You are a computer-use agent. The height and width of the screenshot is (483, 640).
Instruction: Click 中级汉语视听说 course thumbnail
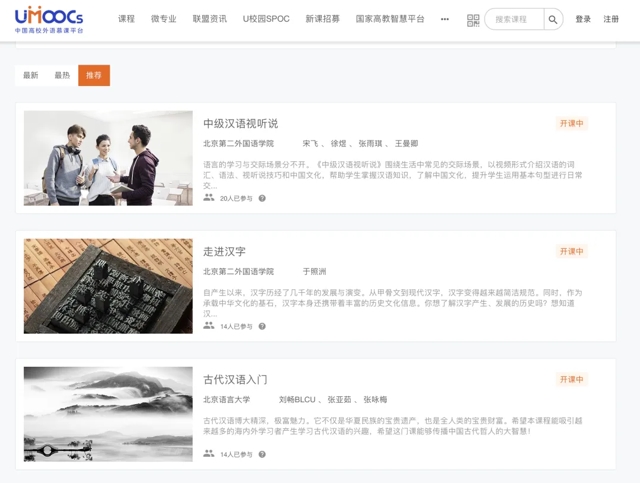(x=108, y=158)
